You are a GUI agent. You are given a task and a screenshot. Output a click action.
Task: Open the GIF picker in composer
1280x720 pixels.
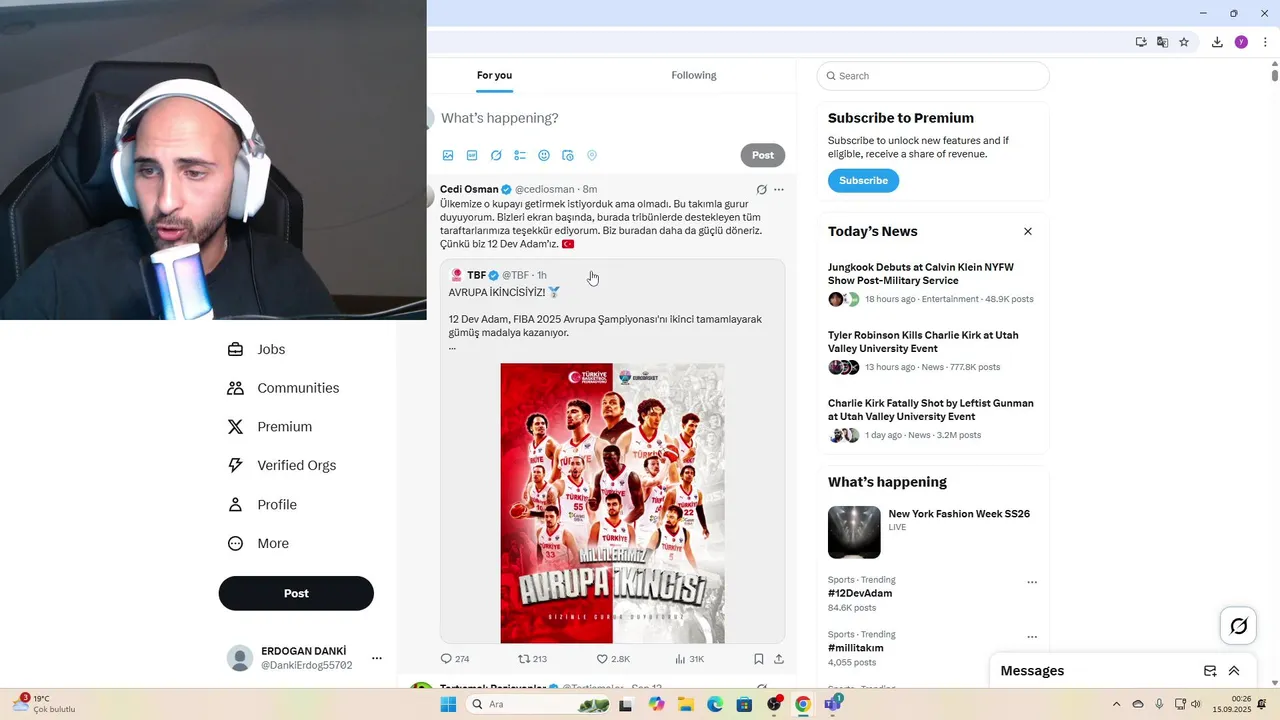[x=472, y=155]
